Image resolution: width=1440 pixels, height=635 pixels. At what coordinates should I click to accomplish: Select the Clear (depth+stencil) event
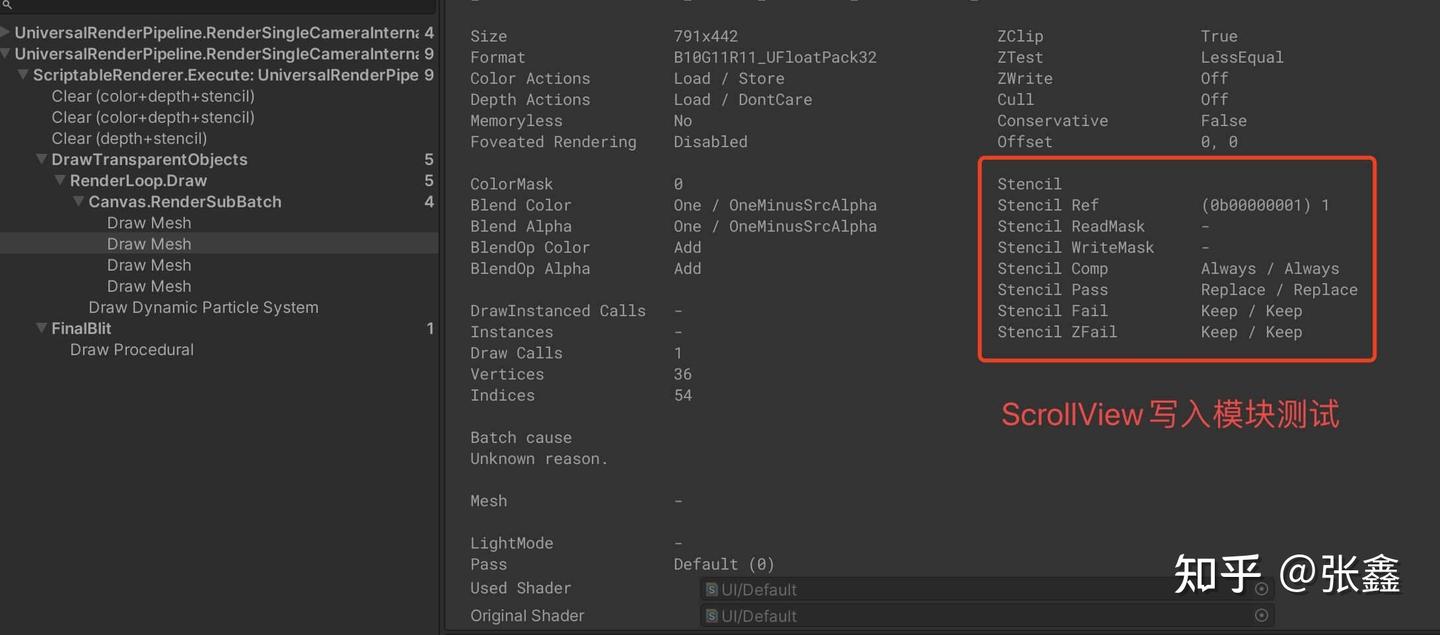129,138
